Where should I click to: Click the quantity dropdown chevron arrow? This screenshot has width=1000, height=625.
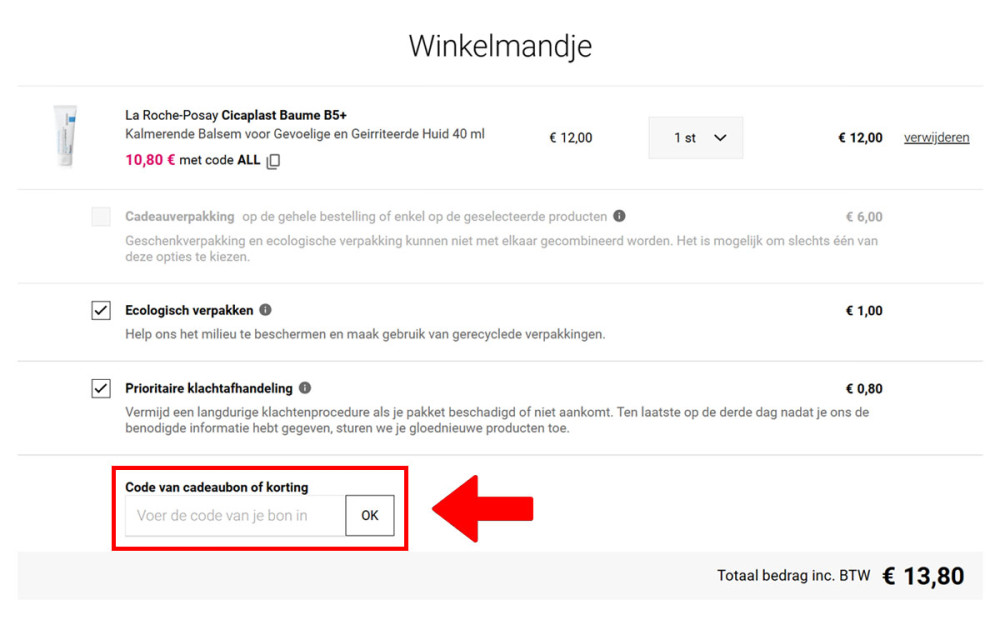pyautogui.click(x=720, y=138)
